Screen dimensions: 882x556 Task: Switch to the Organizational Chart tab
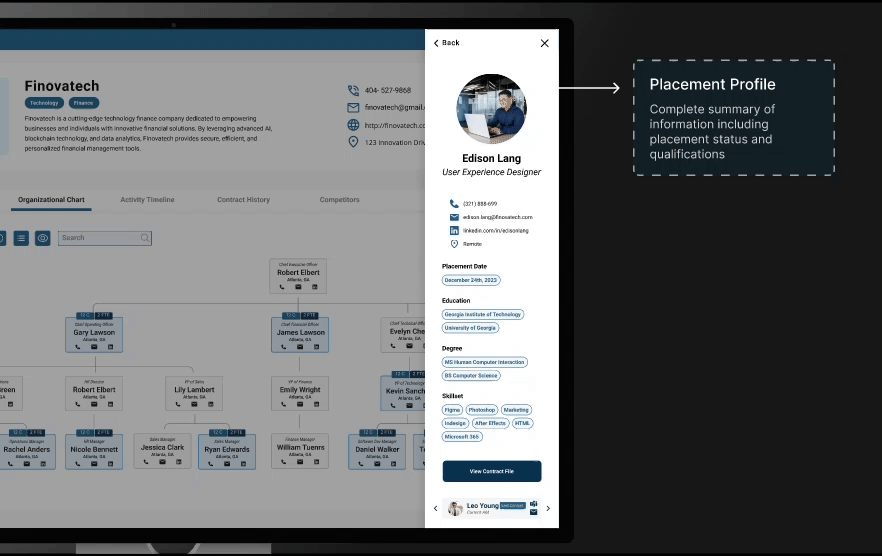51,200
